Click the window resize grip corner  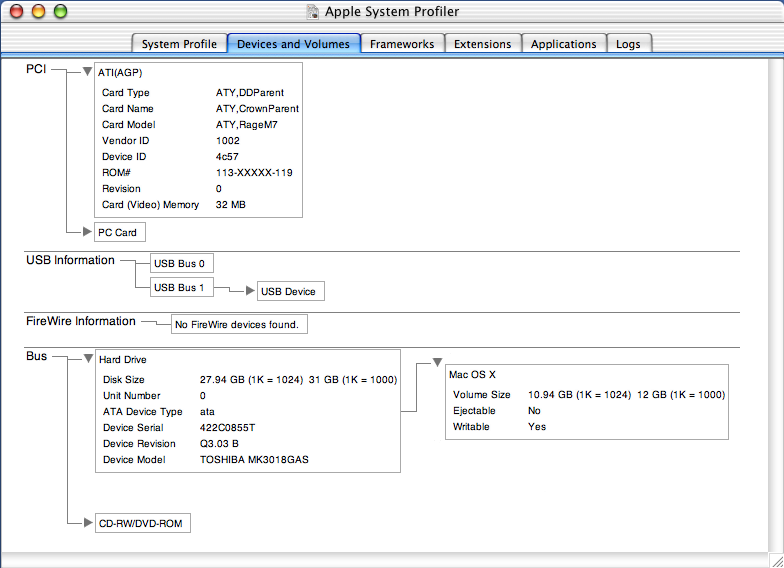tap(776, 560)
